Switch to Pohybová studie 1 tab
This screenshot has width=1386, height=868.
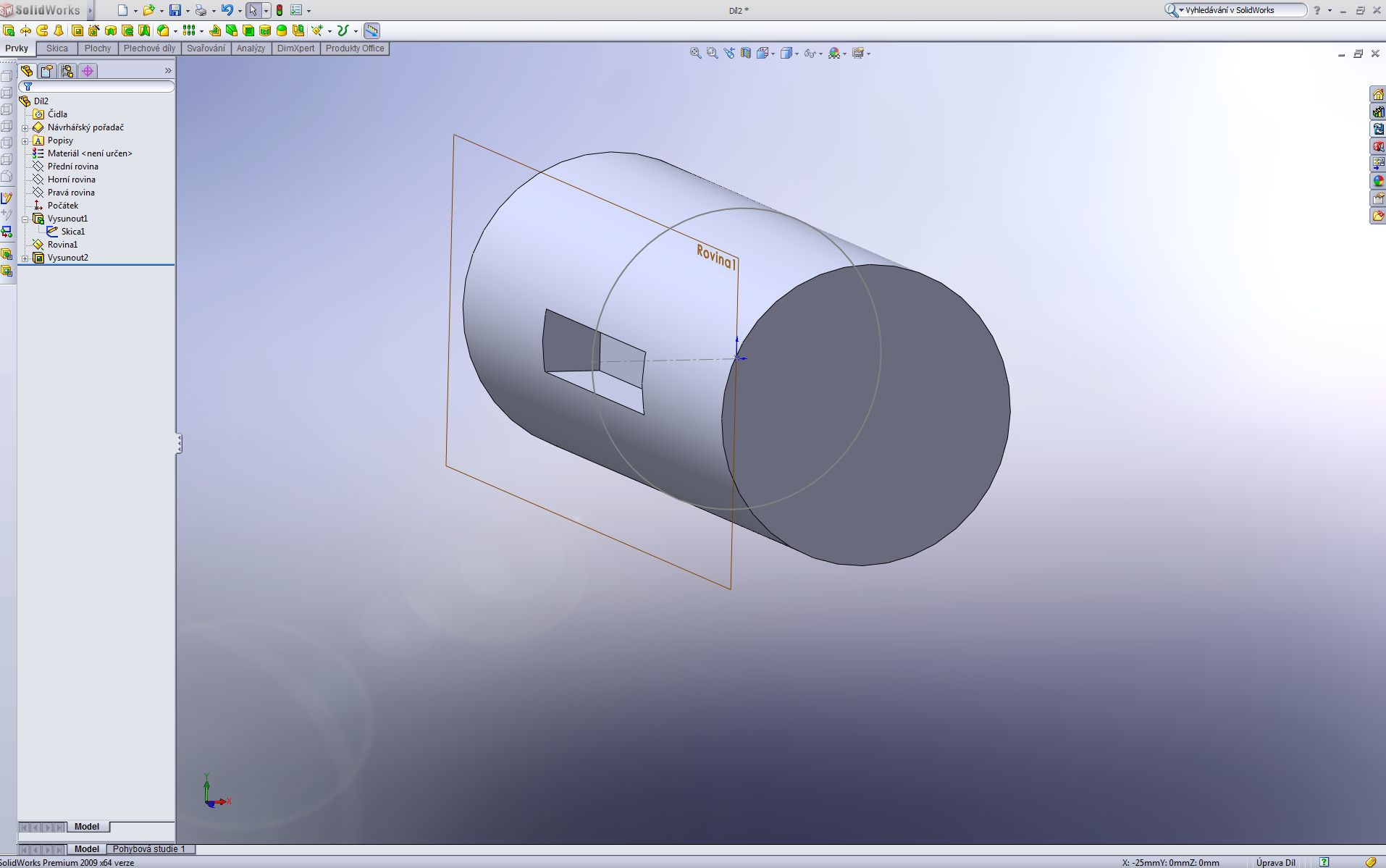149,848
